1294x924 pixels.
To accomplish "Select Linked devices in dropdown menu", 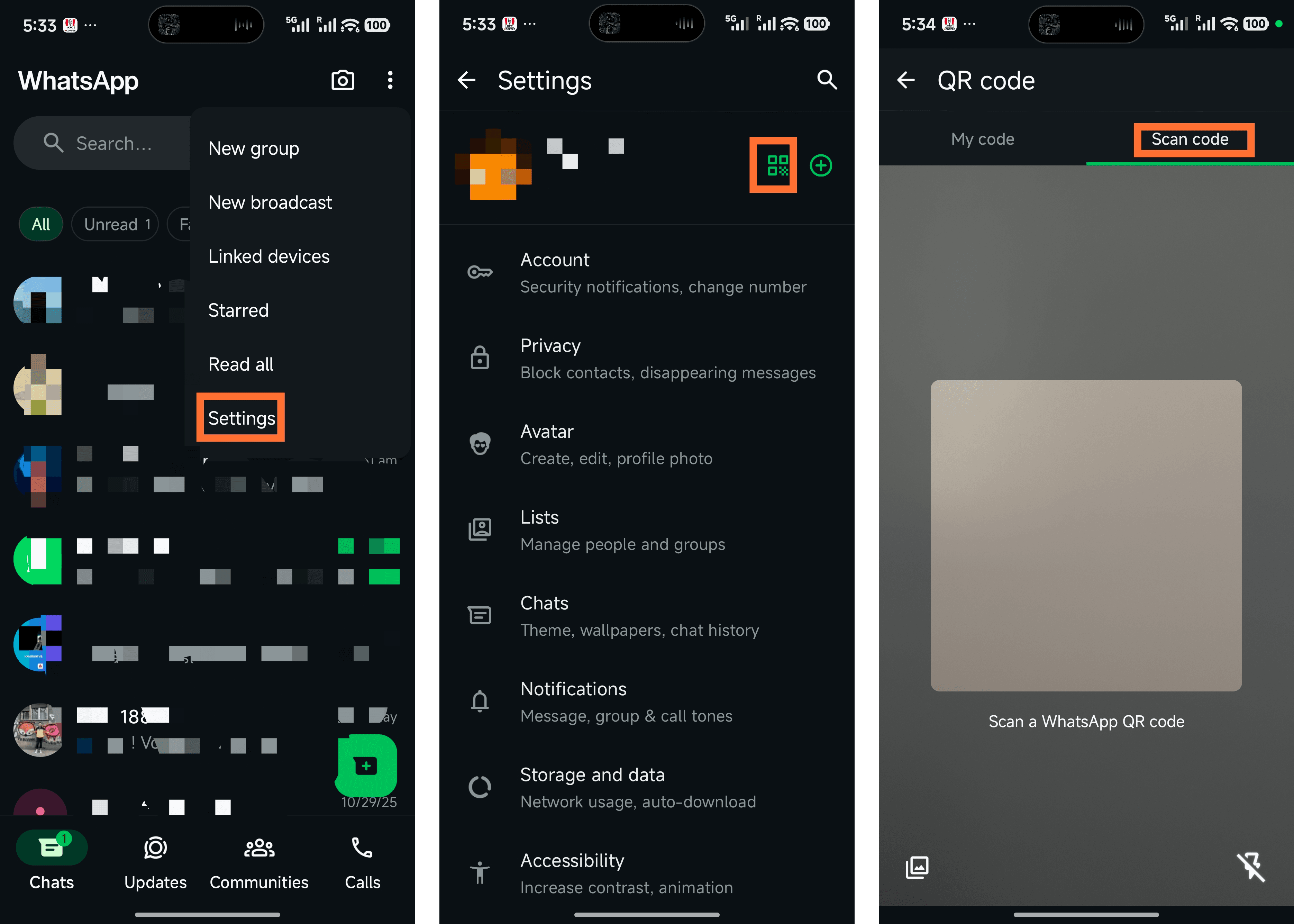I will [x=268, y=256].
